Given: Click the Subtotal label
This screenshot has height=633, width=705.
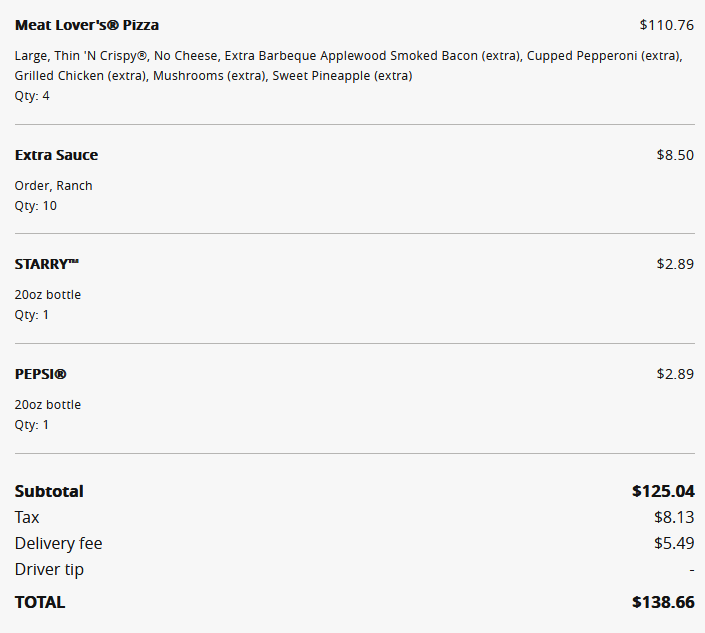Looking at the screenshot, I should tap(49, 491).
